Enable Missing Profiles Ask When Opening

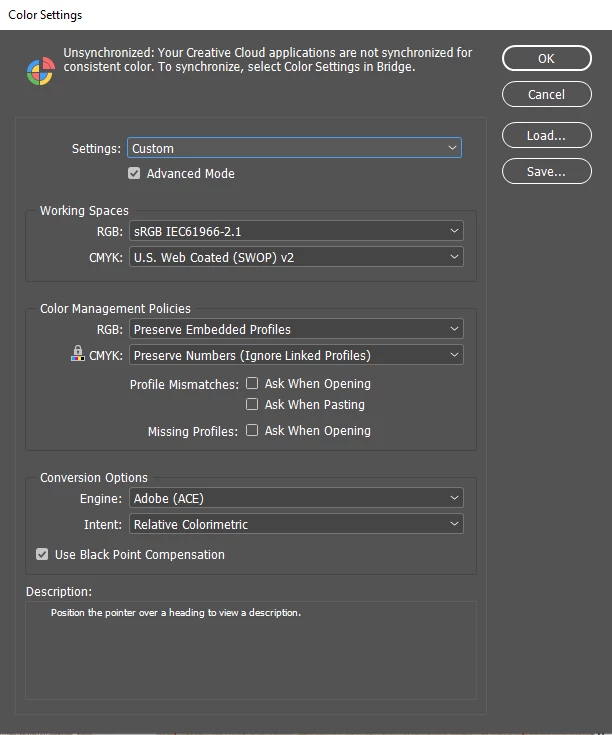(252, 430)
